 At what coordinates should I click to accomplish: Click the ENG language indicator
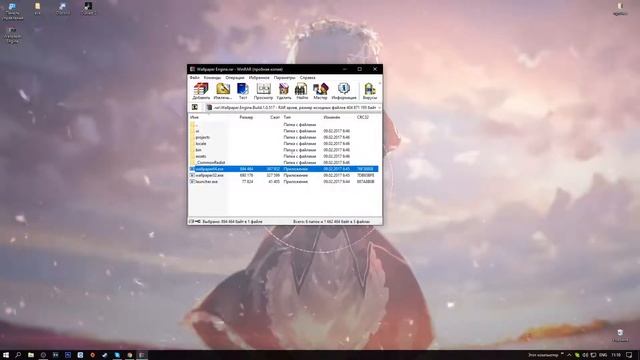(x=603, y=355)
